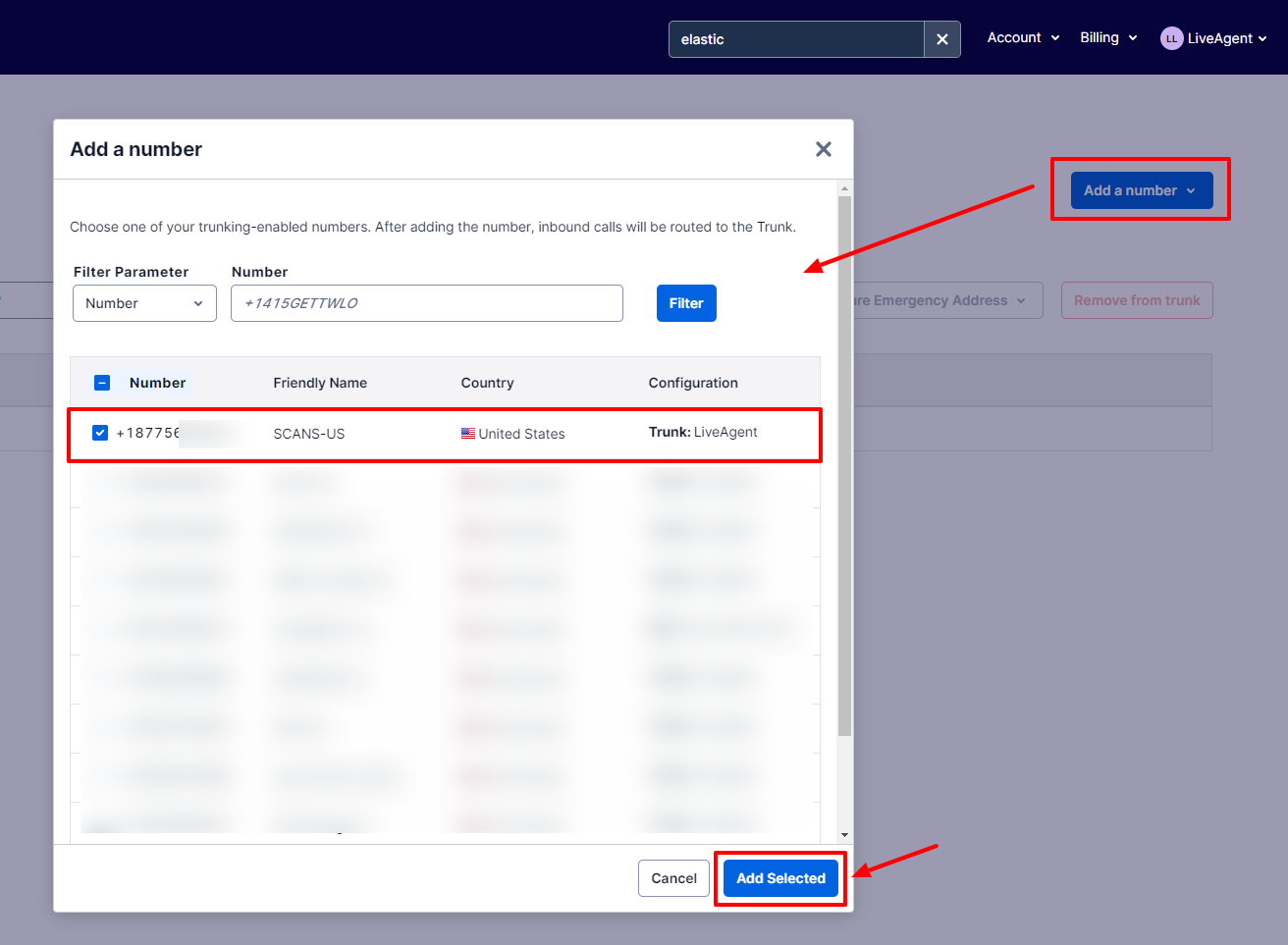Click the Add Selected button

coord(780,878)
